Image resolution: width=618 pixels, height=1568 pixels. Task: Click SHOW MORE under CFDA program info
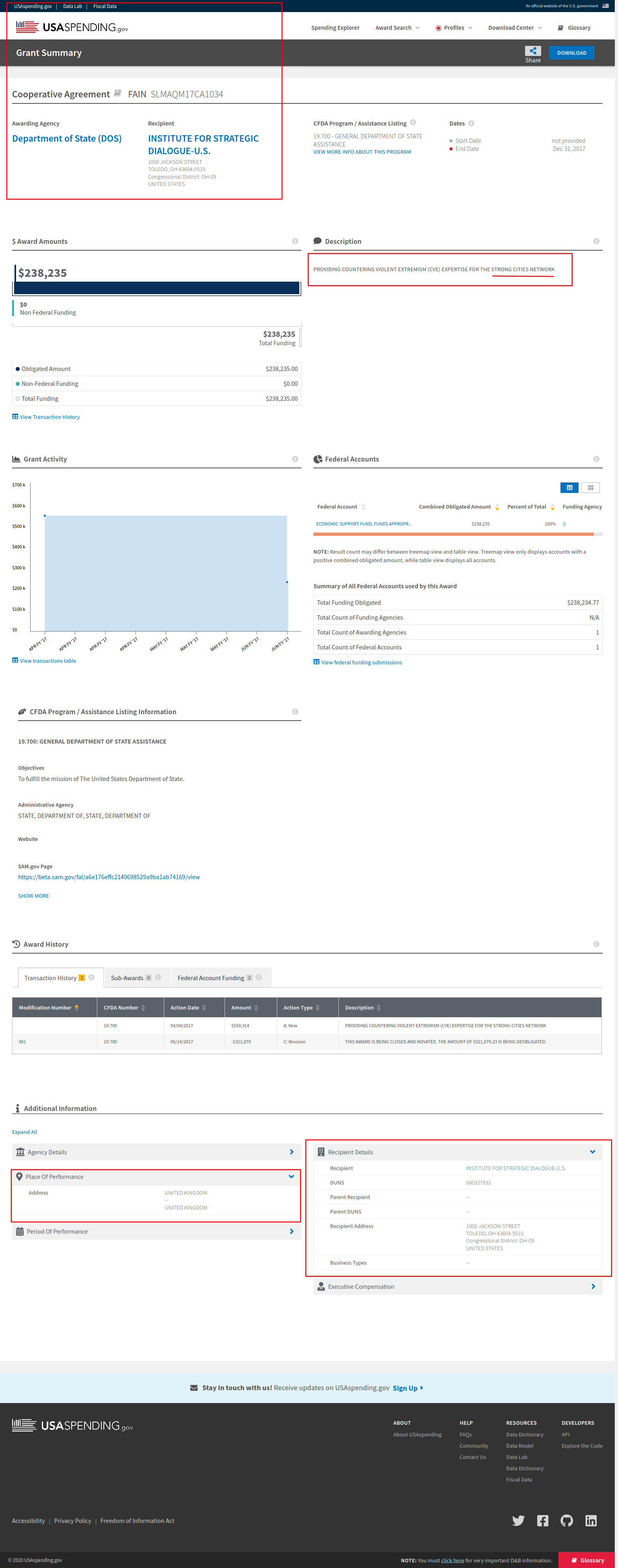(x=33, y=896)
